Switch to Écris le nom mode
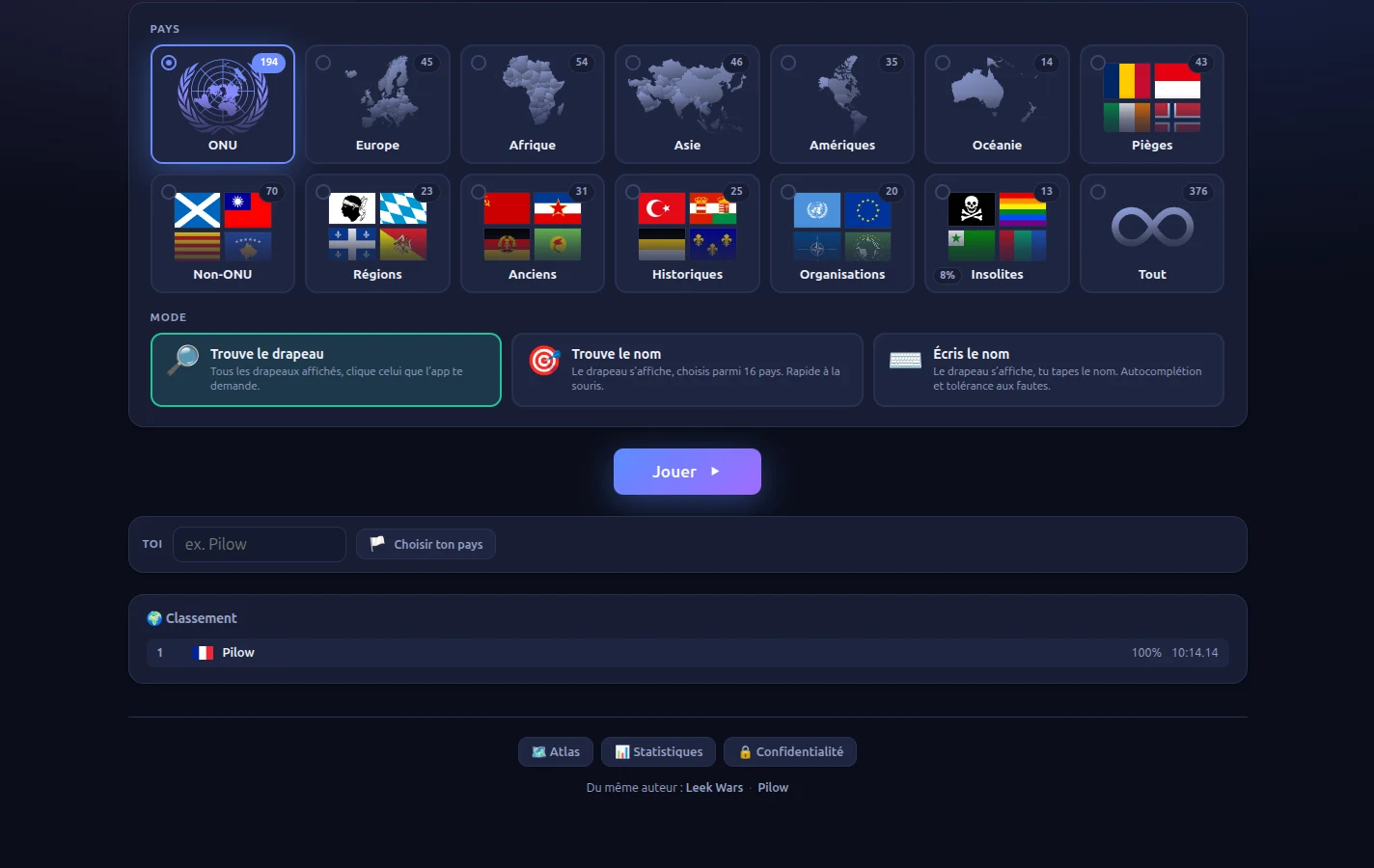Screen dimensions: 1374x868 pyautogui.click(x=1049, y=370)
